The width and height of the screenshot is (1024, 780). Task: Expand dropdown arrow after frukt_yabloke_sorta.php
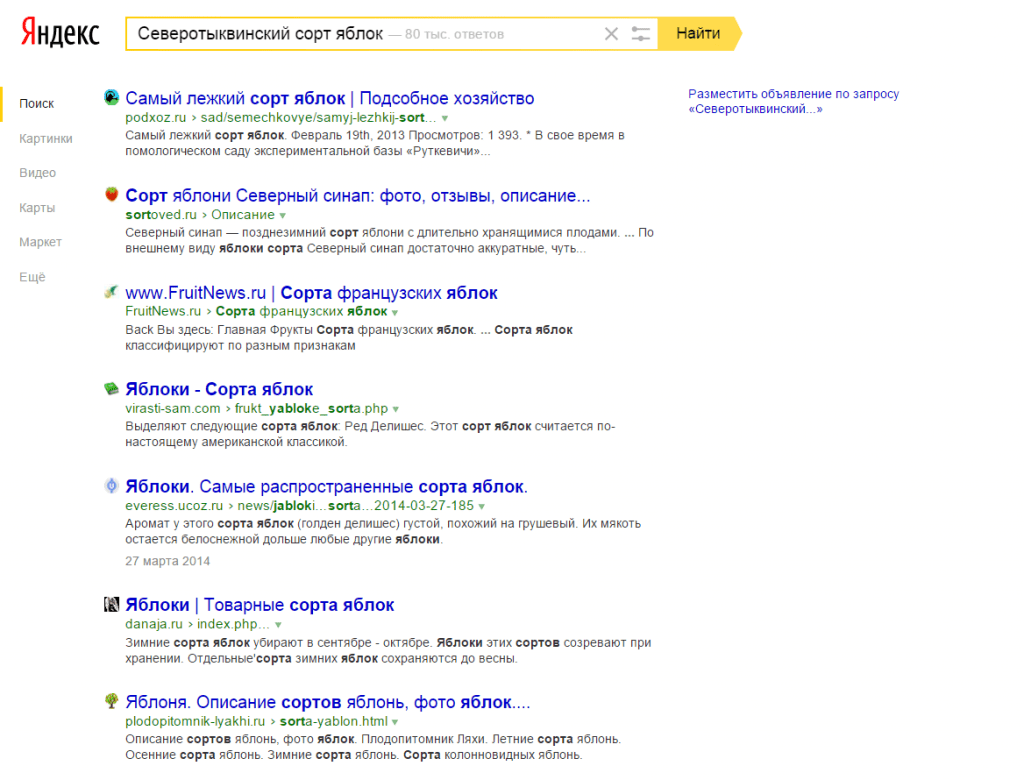pyautogui.click(x=395, y=410)
